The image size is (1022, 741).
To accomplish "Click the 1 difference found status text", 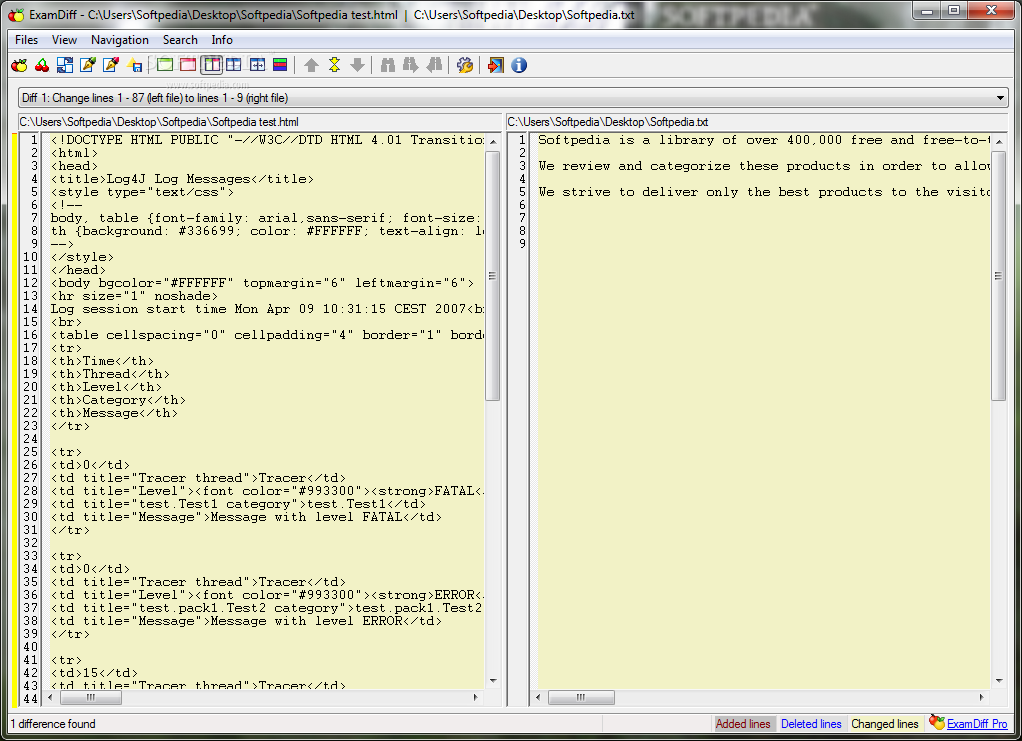I will (53, 724).
